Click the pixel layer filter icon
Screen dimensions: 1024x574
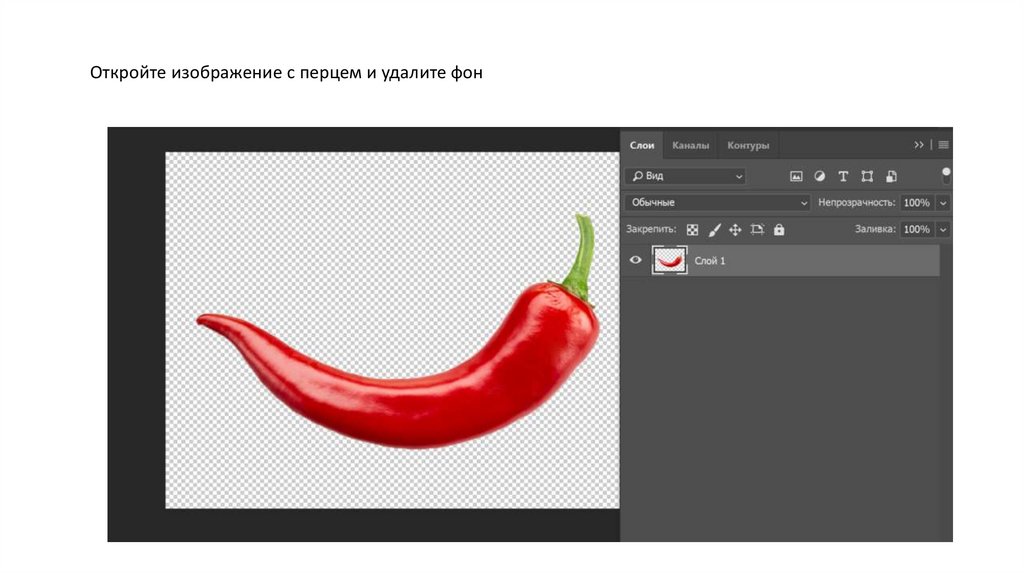[796, 176]
